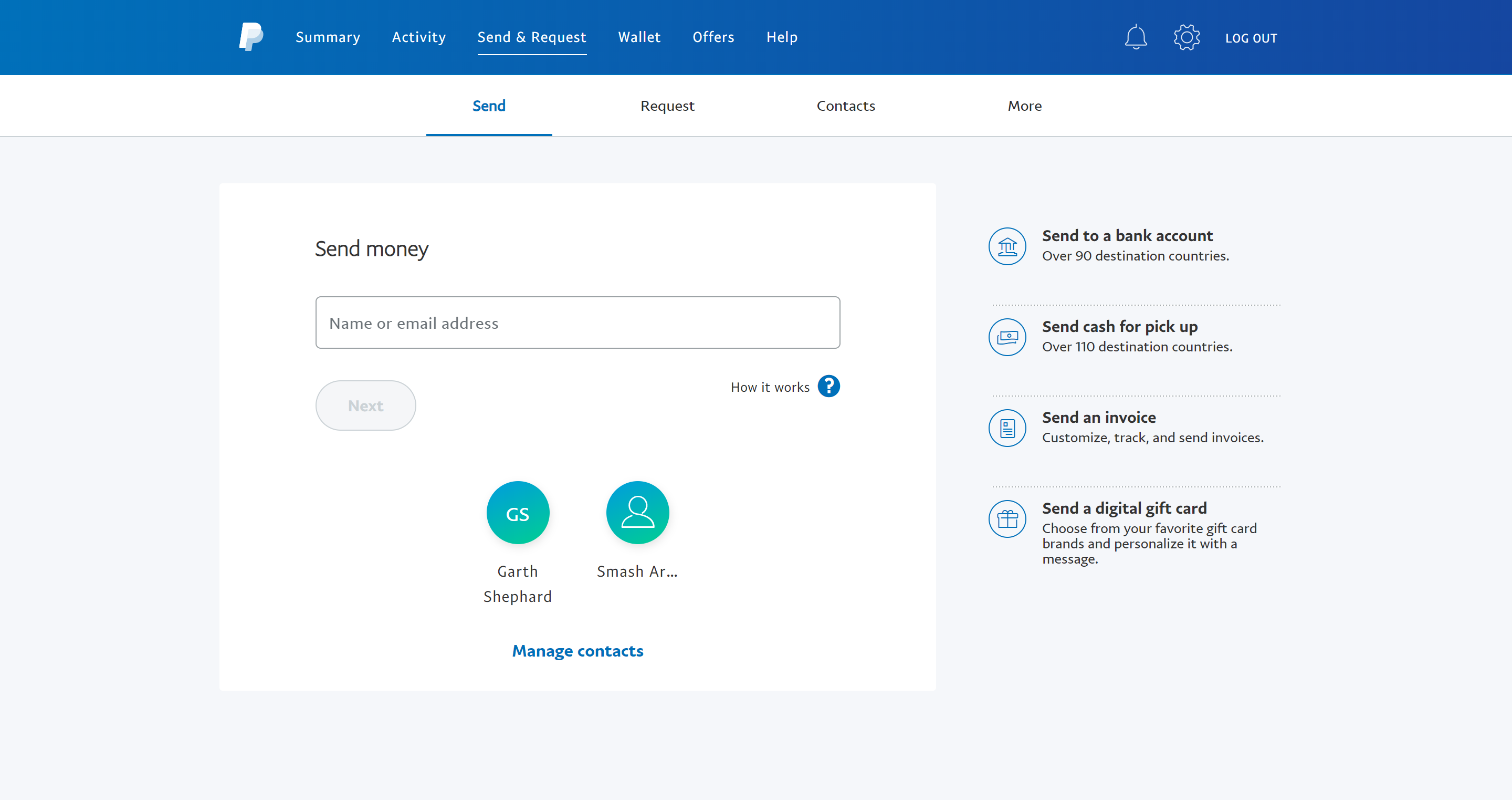Click the gift card brands description text
Viewport: 1512px width, 801px height.
click(1149, 544)
